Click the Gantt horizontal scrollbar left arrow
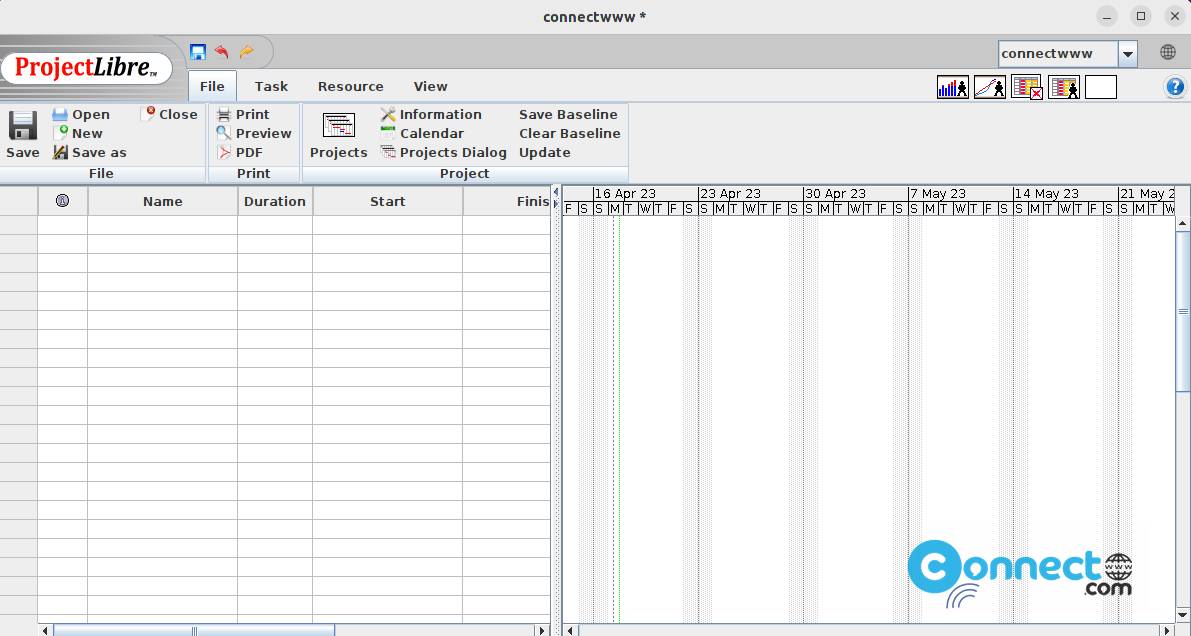 [570, 630]
